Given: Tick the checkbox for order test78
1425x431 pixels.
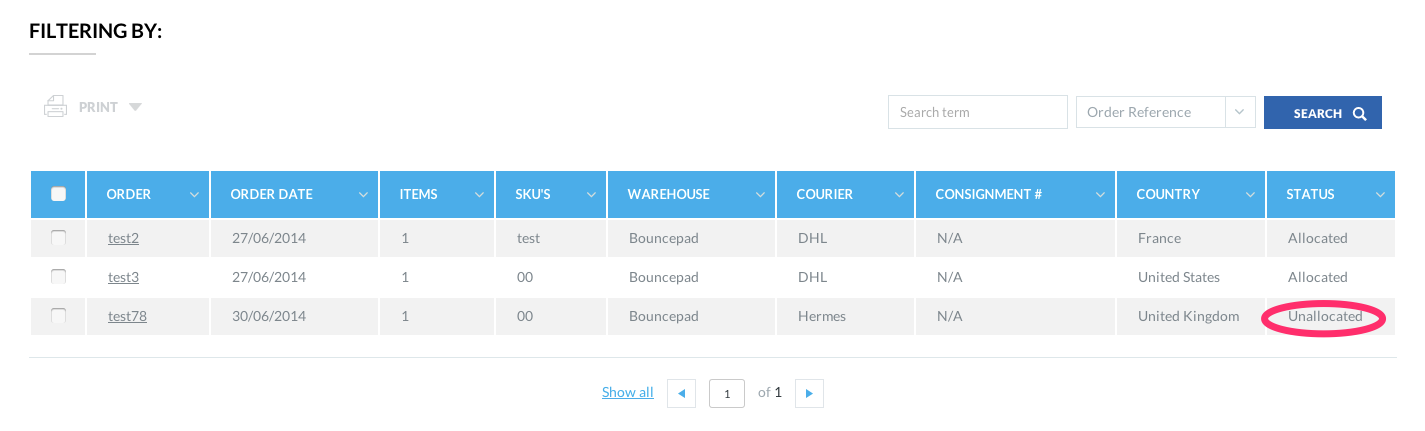Looking at the screenshot, I should tap(58, 316).
